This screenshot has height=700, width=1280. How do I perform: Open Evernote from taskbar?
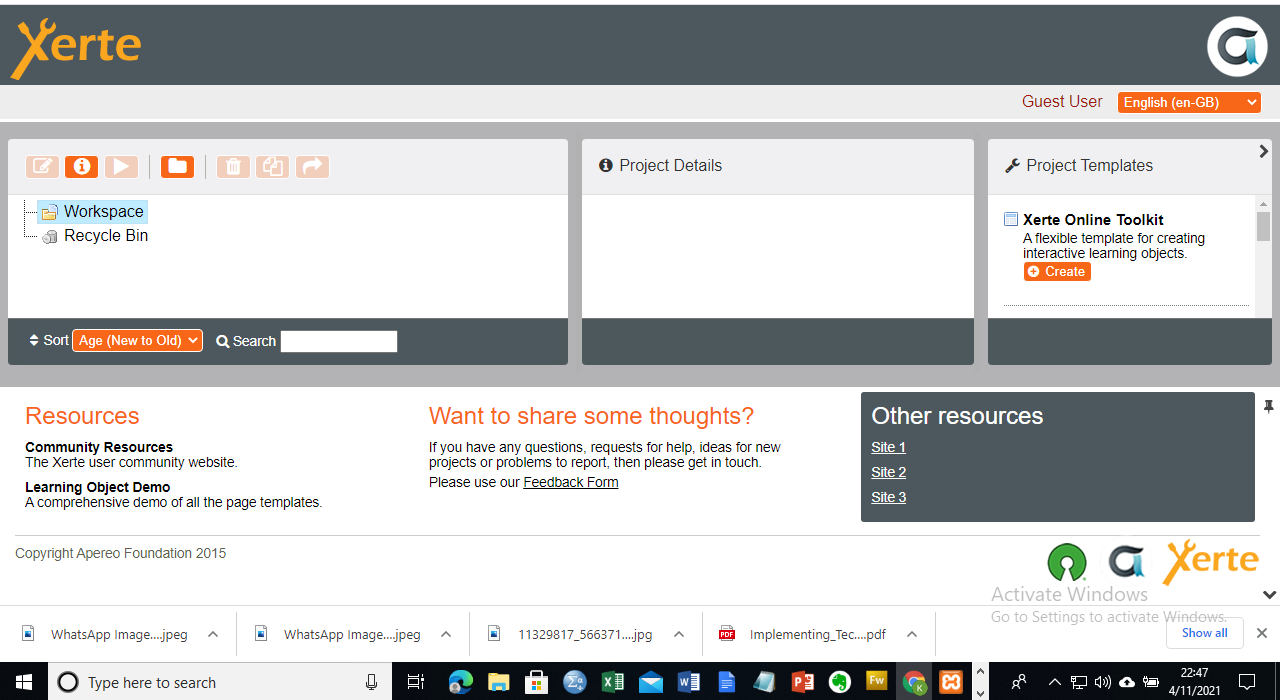[x=841, y=682]
